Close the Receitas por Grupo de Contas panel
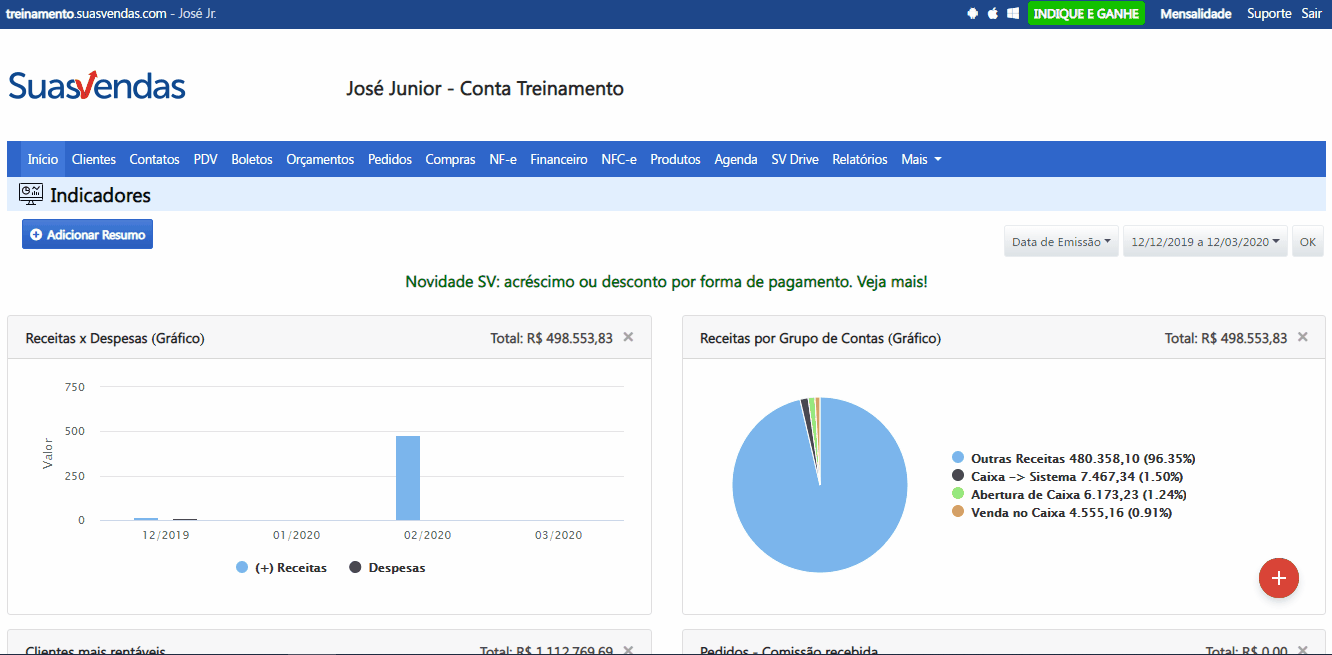 1302,337
